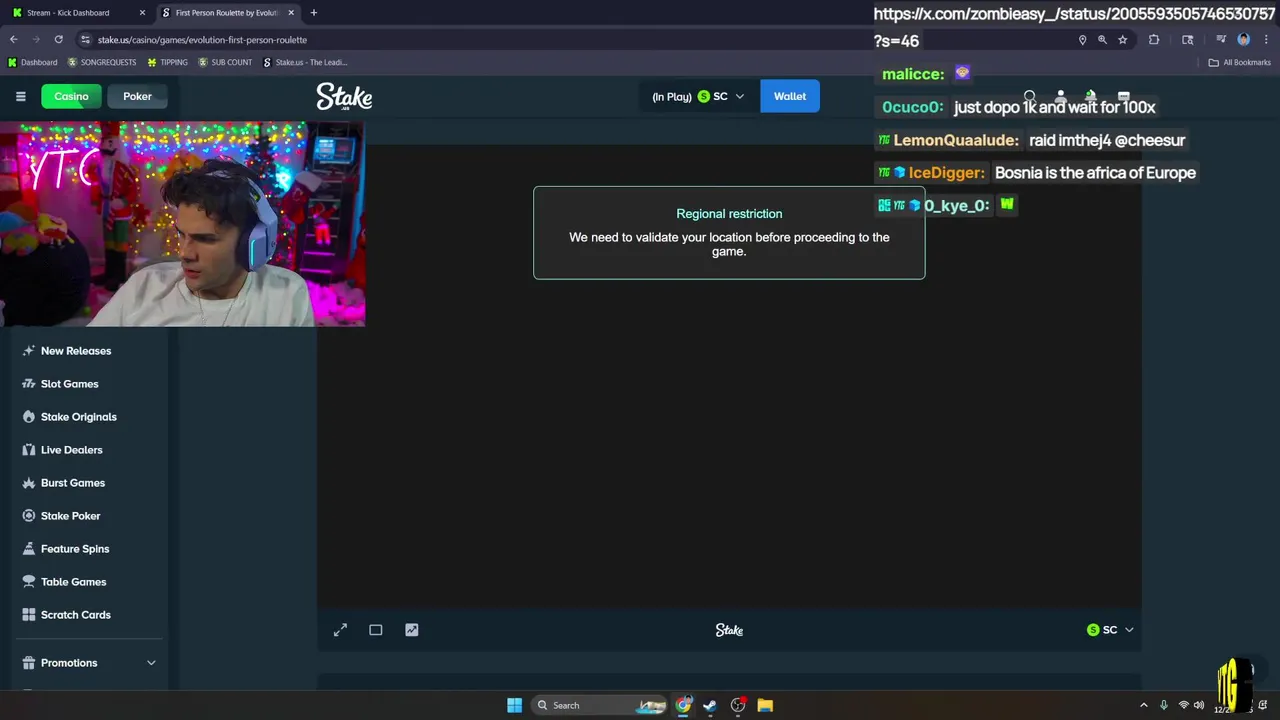Open Slot Games category
This screenshot has height=720, width=1280.
70,384
